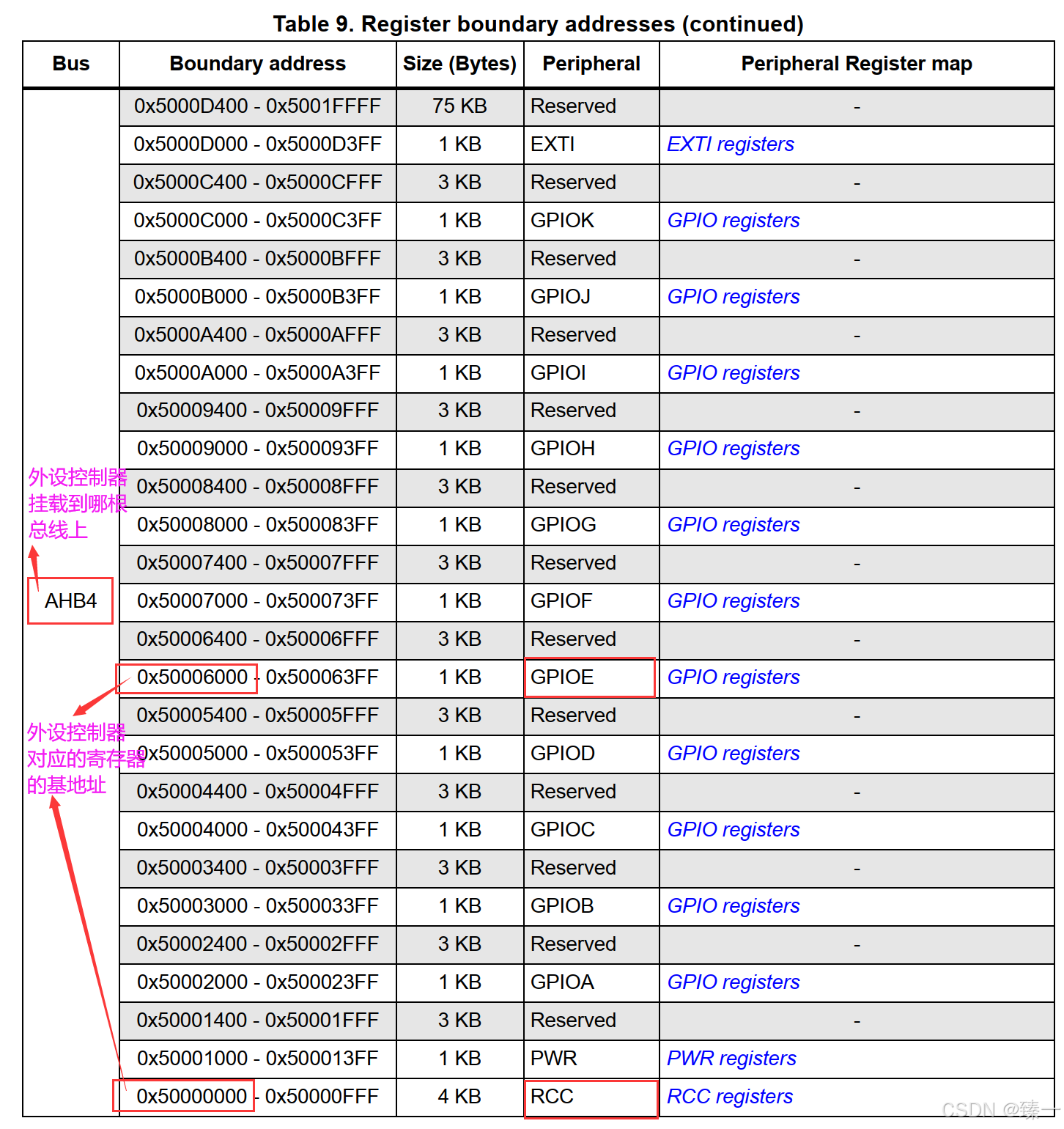This screenshot has height=1129, width=1064.
Task: Select the GPIOE peripheral cell
Action: pyautogui.click(x=591, y=677)
